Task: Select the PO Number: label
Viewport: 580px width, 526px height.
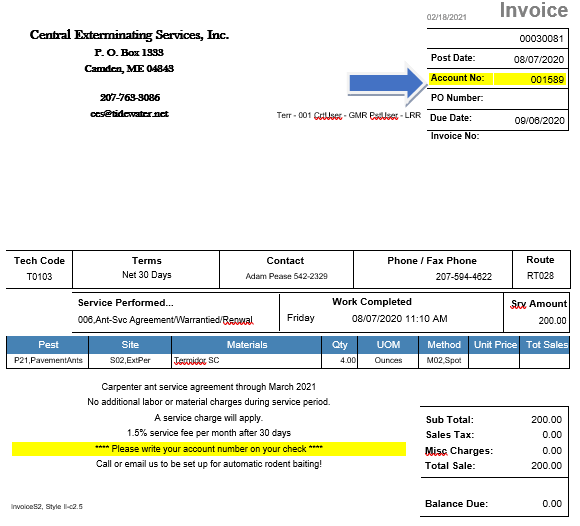Action: pyautogui.click(x=457, y=98)
